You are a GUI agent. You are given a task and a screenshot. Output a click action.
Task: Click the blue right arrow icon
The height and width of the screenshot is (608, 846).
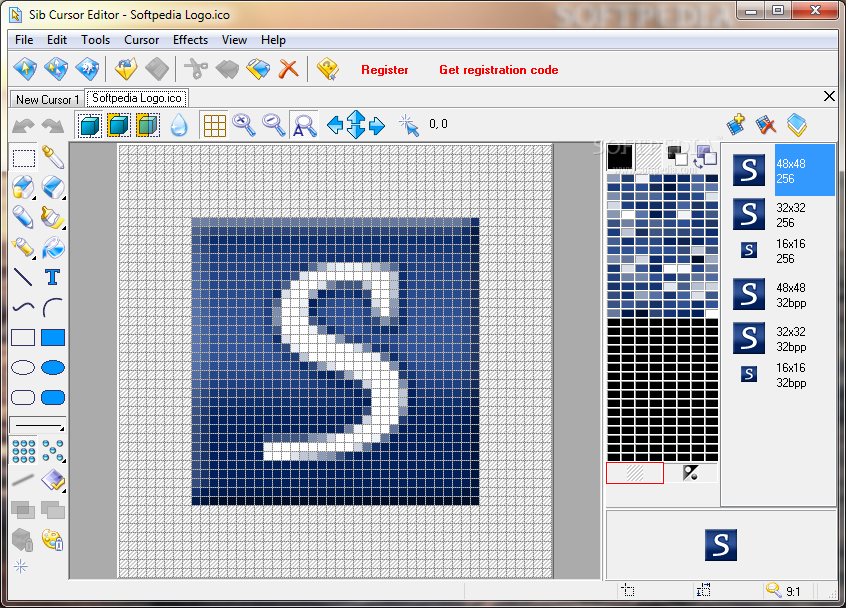tap(377, 125)
